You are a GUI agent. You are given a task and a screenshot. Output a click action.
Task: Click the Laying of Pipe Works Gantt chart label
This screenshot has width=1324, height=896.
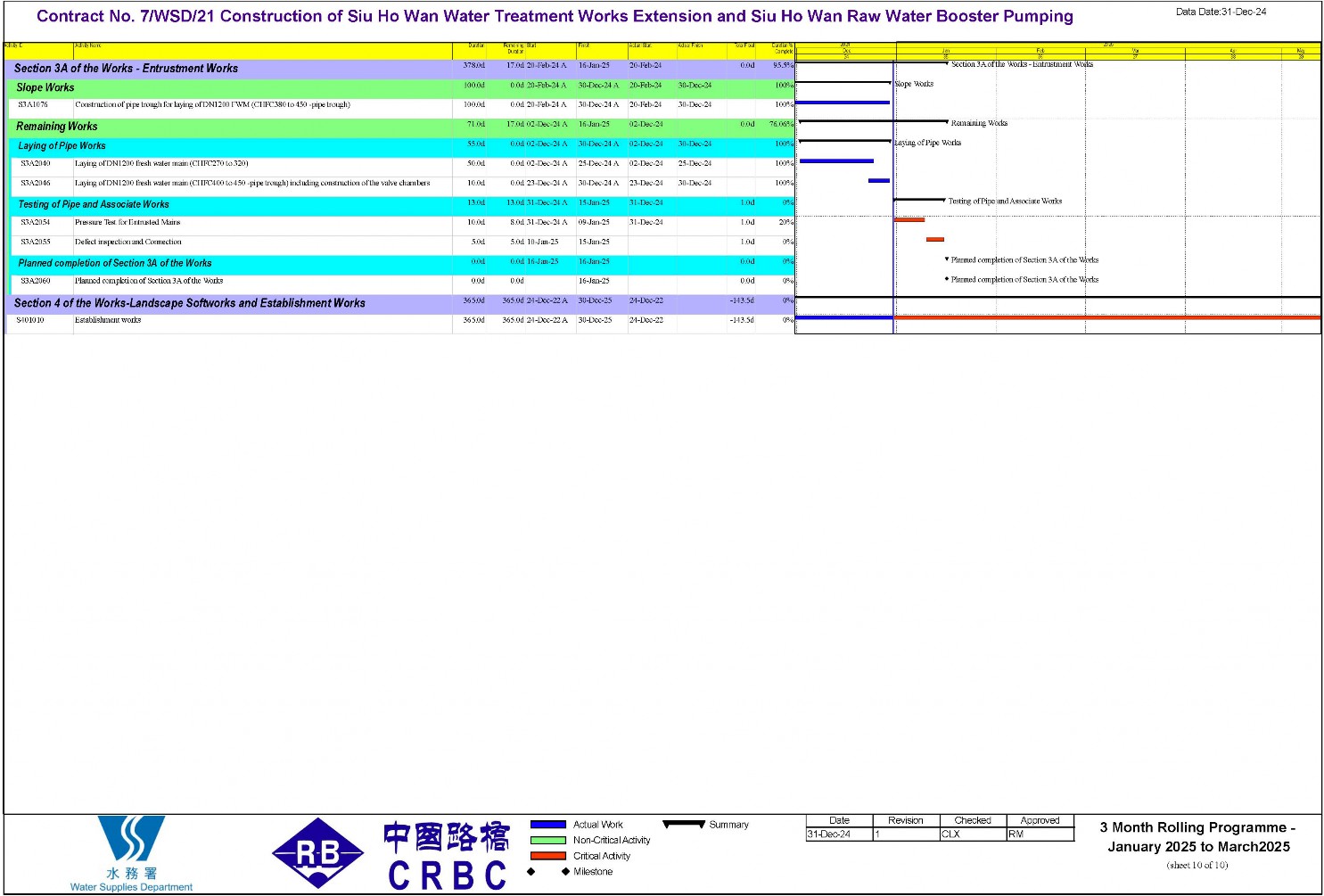pos(927,144)
